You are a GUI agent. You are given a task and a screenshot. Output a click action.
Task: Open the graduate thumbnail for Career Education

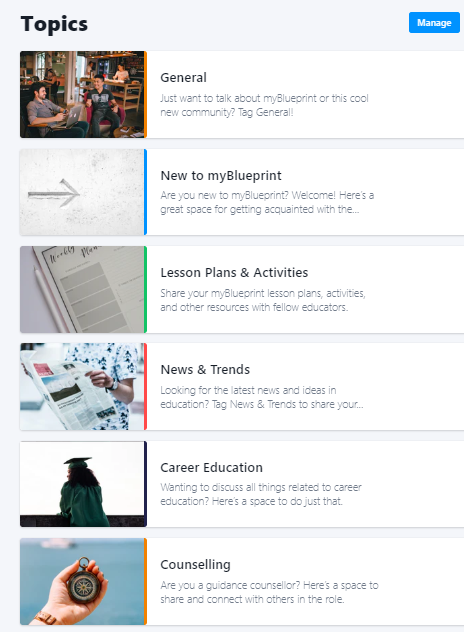tap(82, 484)
